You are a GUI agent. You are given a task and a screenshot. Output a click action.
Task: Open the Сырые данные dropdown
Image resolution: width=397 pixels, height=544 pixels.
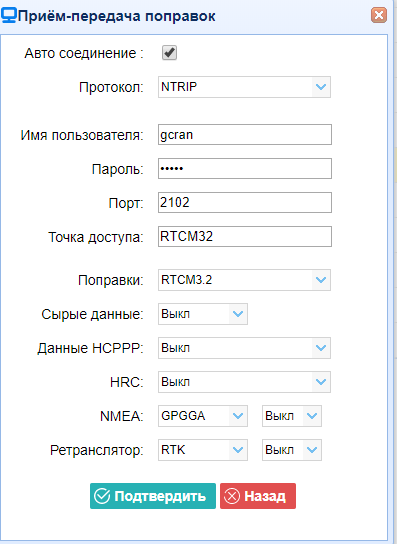click(203, 314)
